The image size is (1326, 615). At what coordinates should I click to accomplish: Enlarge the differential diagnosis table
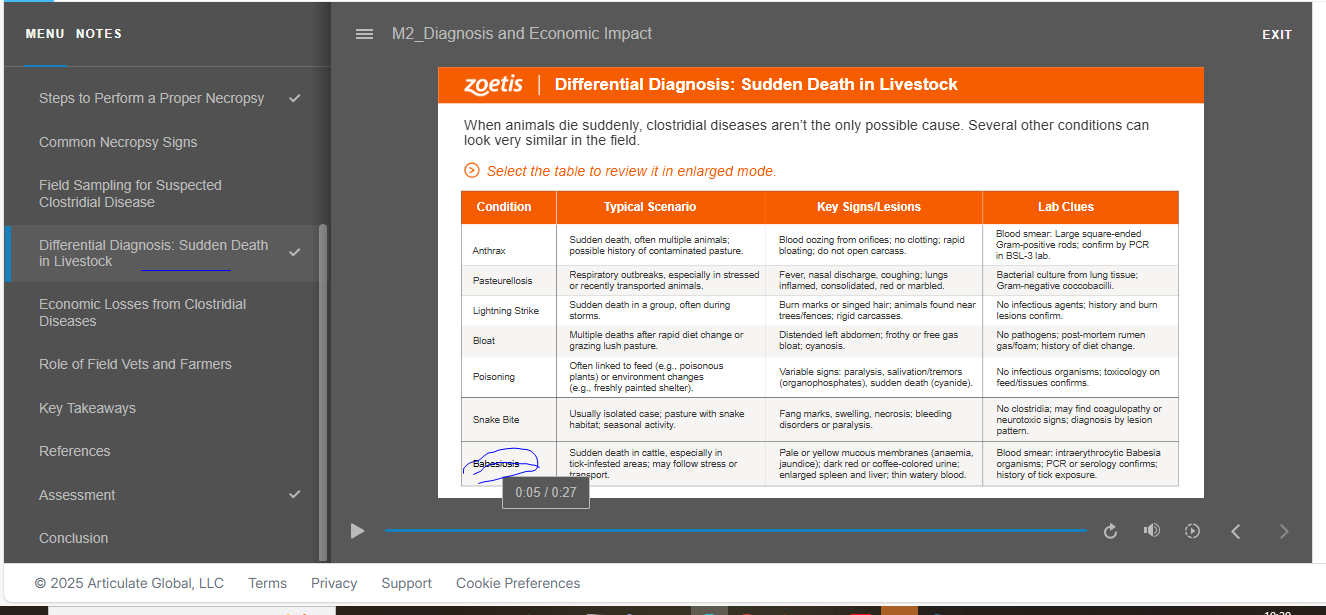tap(819, 338)
